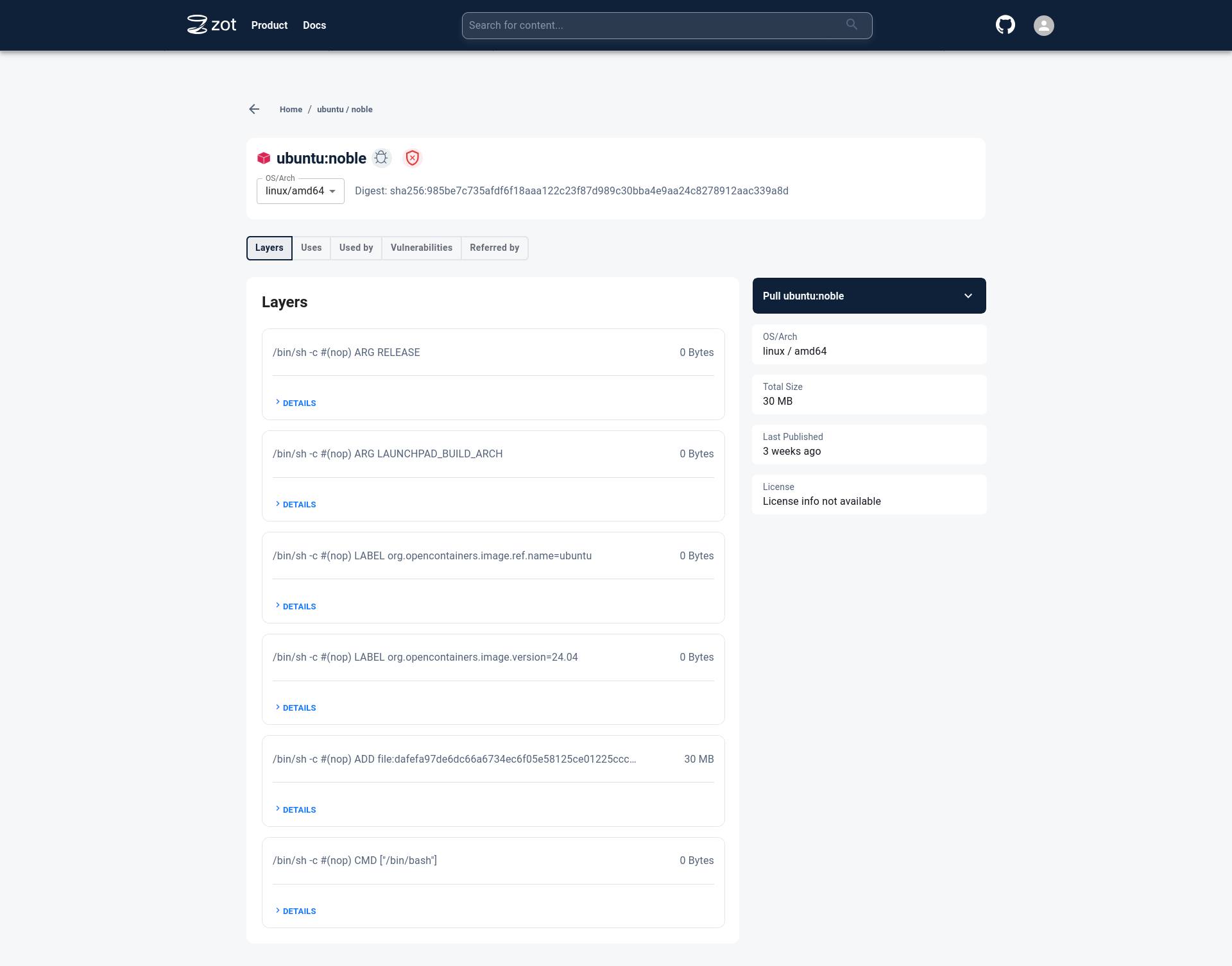
Task: Open the Product menu item
Action: coord(269,25)
